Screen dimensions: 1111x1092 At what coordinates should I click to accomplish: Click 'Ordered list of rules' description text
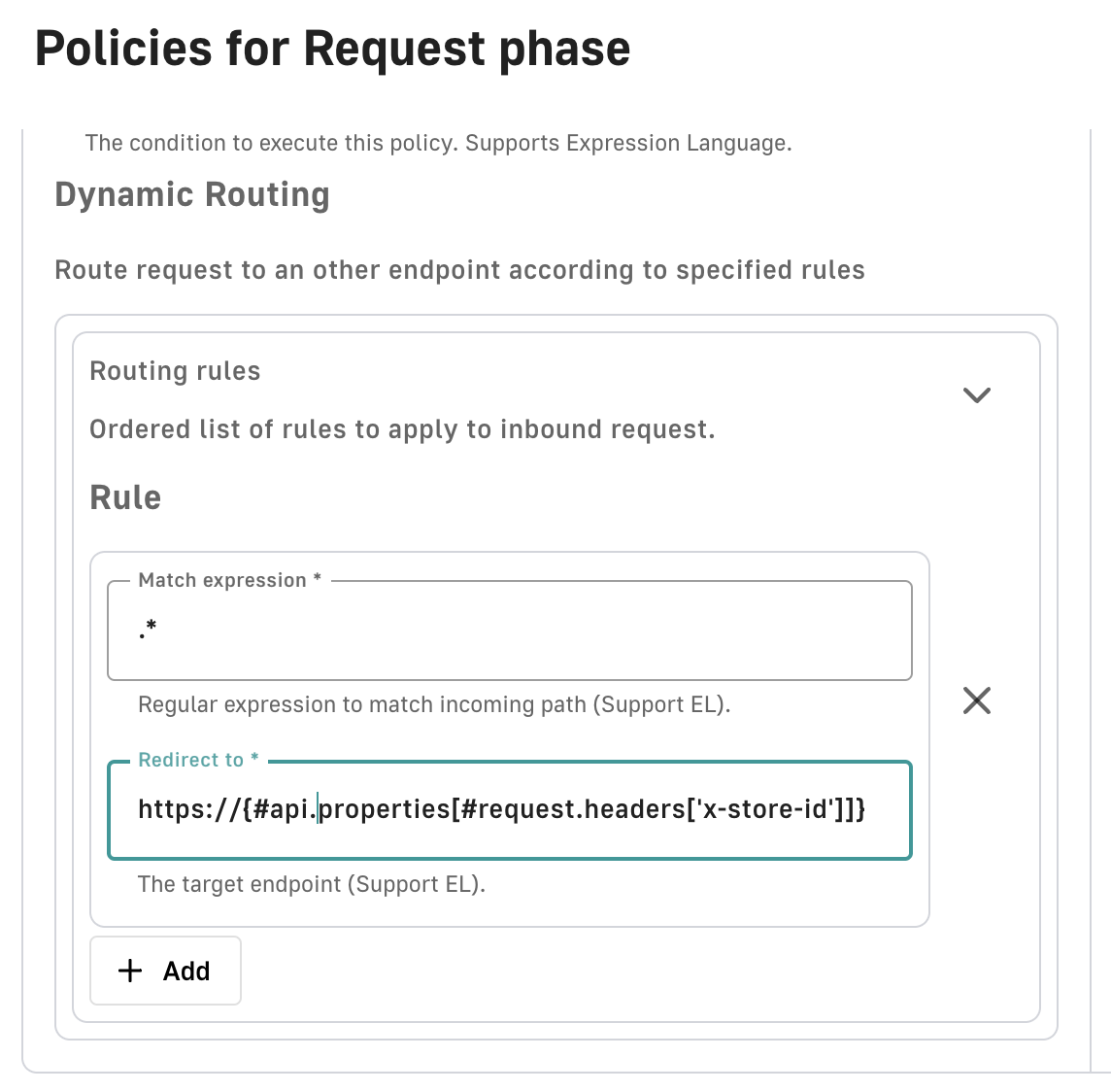point(402,429)
